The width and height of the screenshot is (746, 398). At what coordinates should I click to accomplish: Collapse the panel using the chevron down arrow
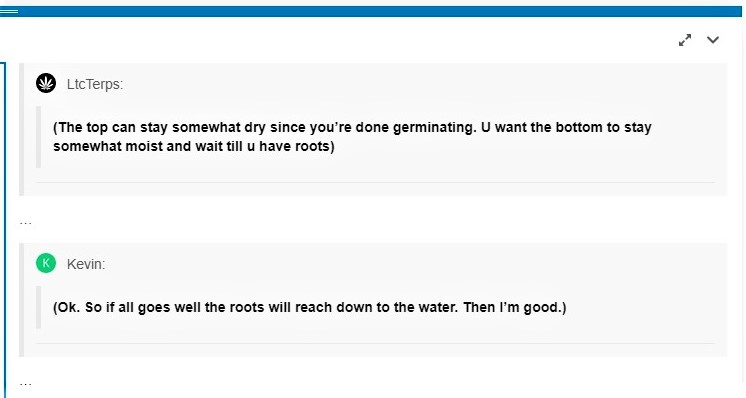click(713, 40)
